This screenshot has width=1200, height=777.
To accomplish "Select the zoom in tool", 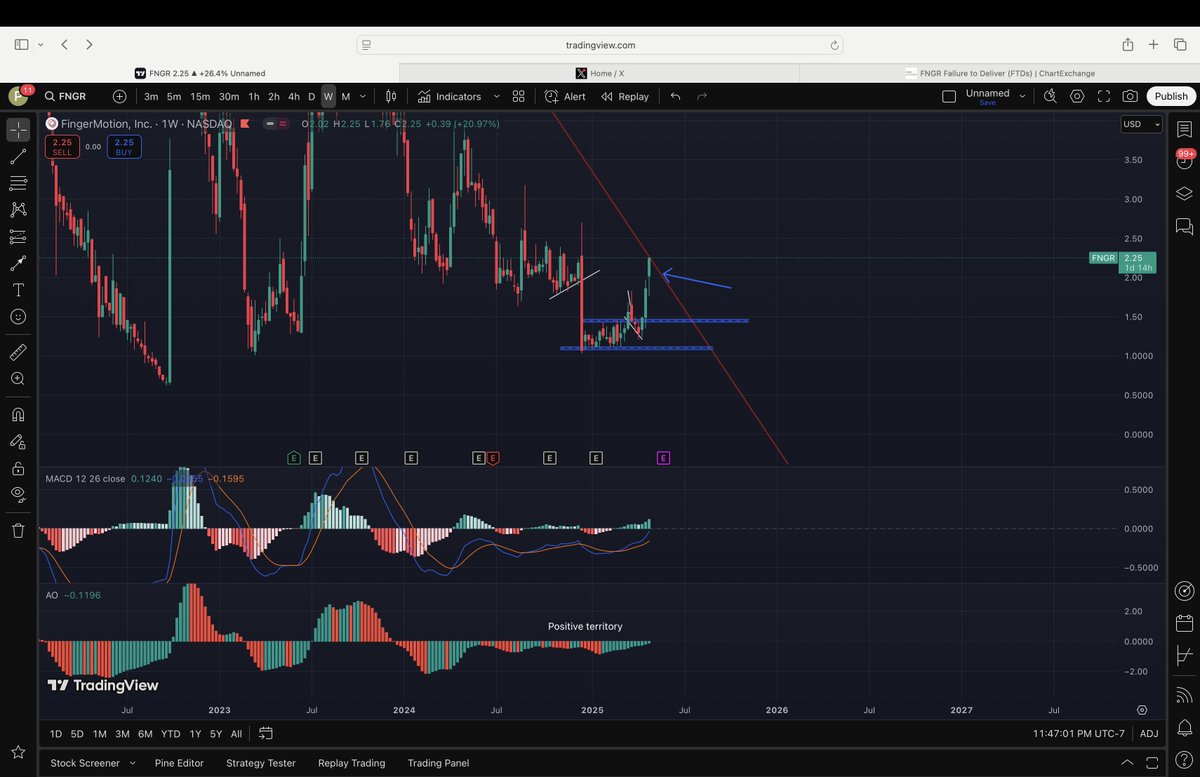I will (x=18, y=379).
